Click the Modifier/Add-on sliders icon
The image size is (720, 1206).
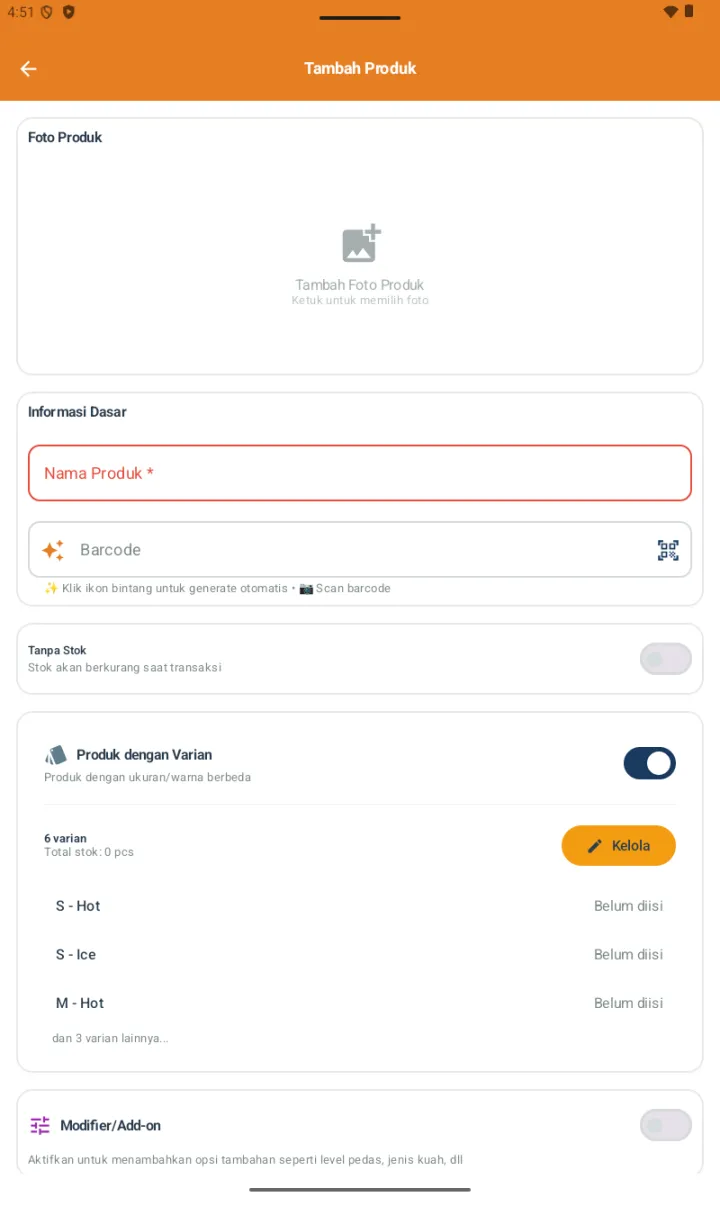point(40,1125)
